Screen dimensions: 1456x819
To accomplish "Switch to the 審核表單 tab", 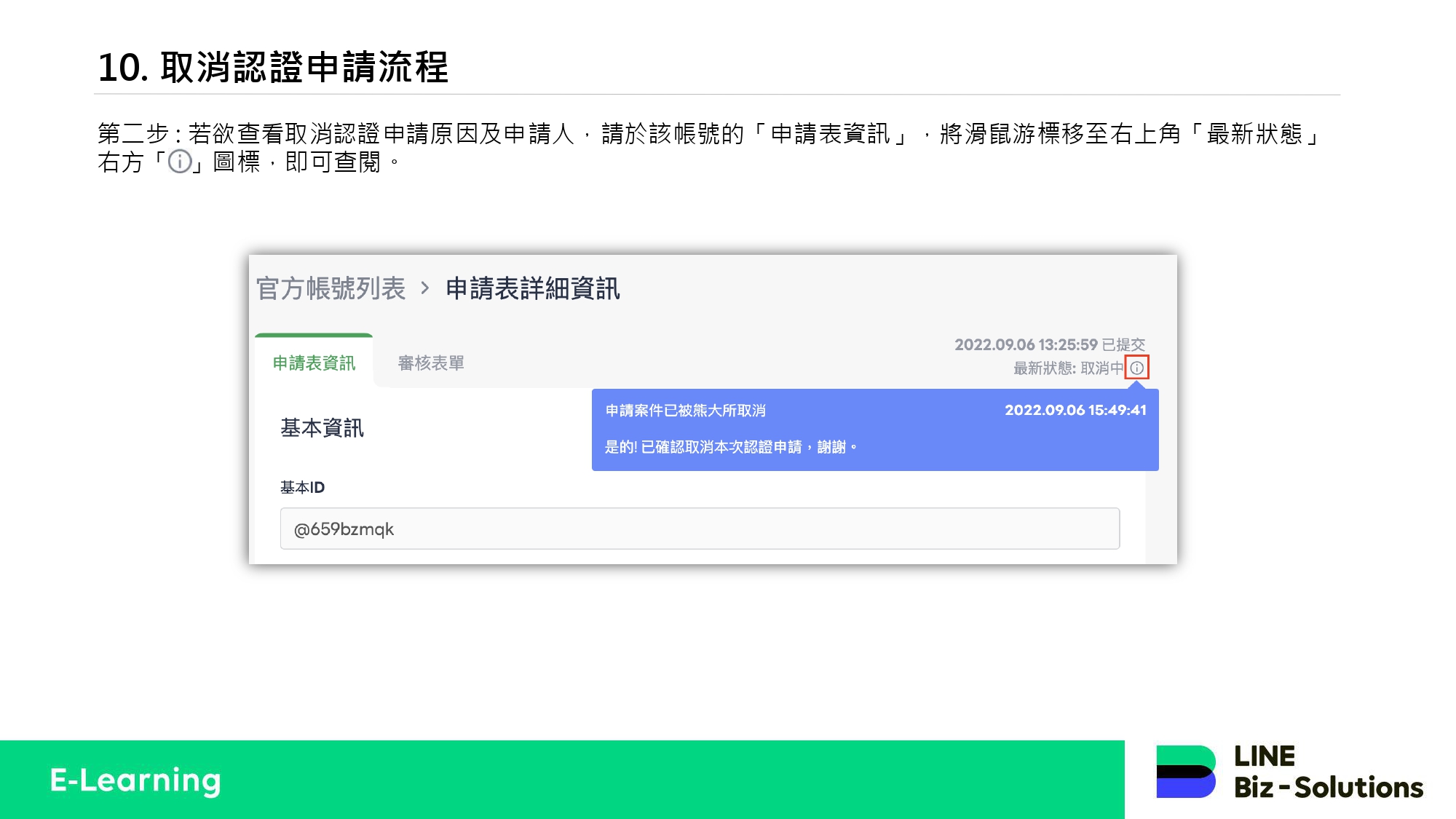I will pyautogui.click(x=431, y=363).
